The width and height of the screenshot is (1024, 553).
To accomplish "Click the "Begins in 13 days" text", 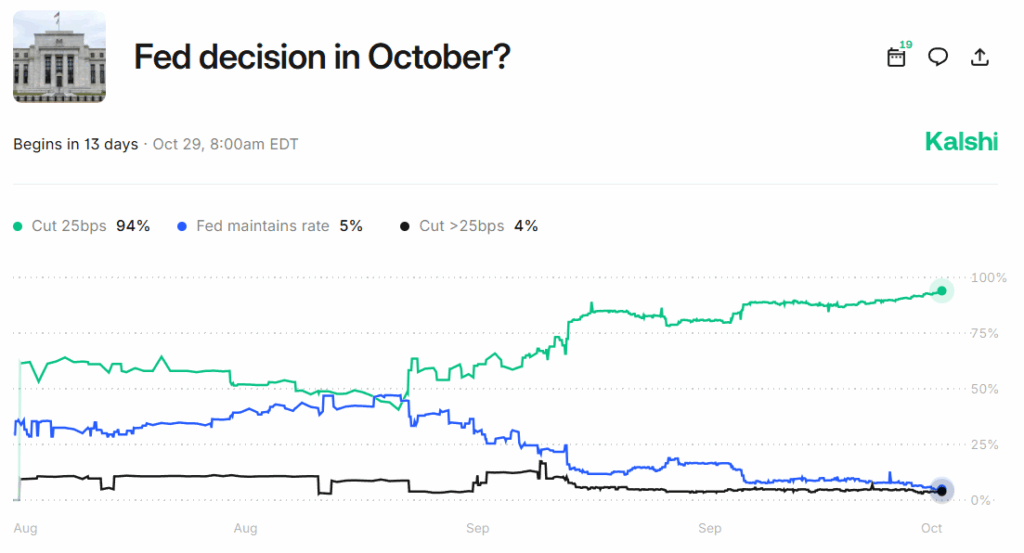I will pos(75,144).
